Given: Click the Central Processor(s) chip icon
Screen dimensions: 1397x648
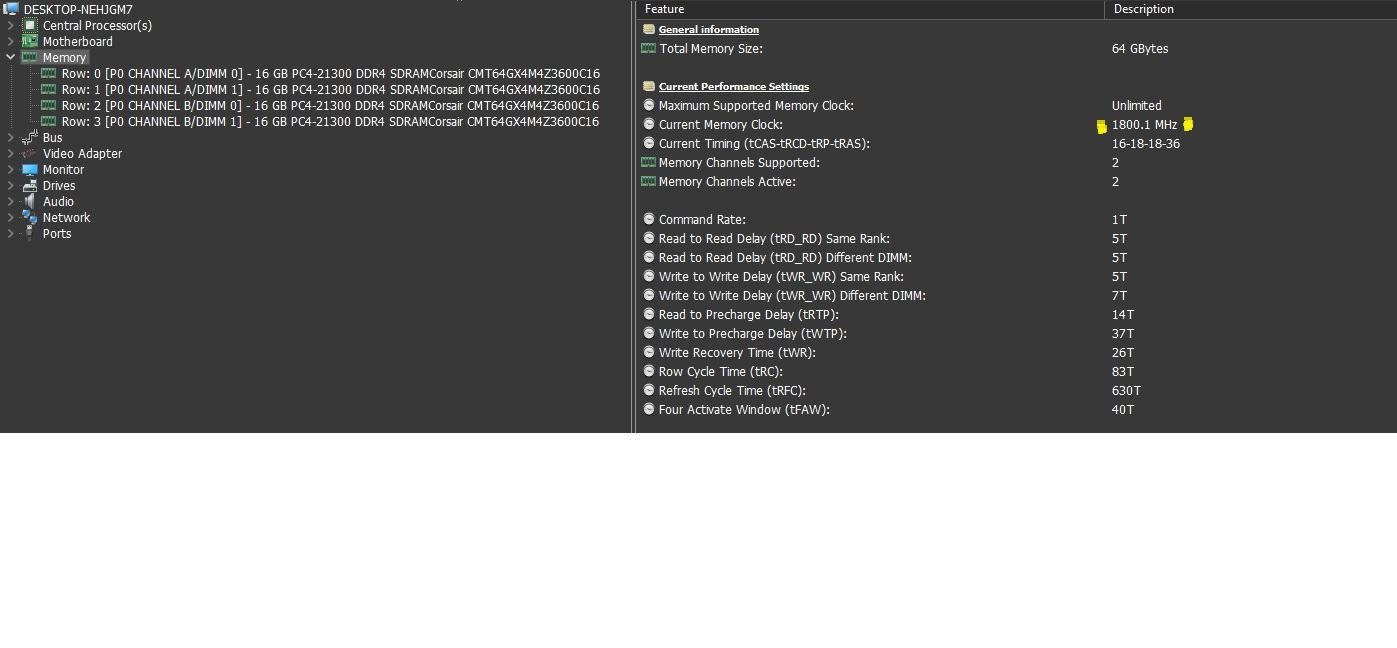Looking at the screenshot, I should [x=30, y=26].
